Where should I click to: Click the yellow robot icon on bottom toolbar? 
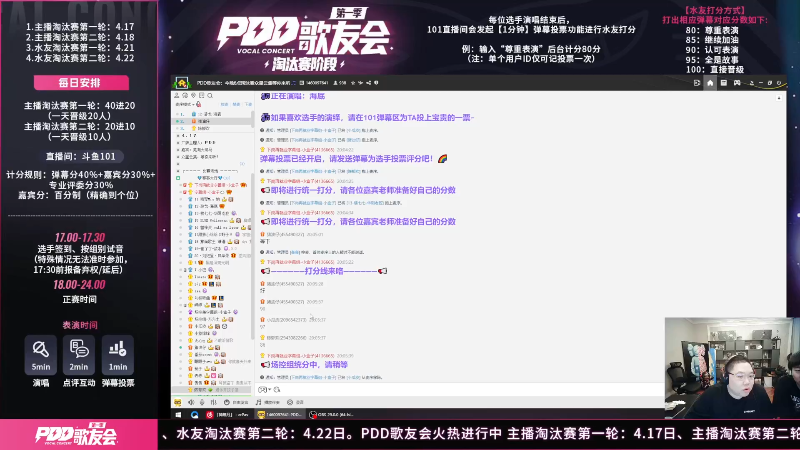click(x=178, y=402)
